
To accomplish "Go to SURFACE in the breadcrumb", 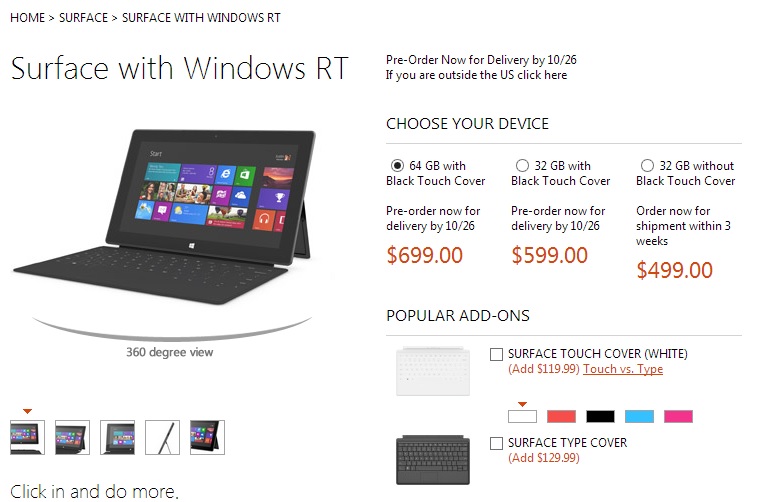I will (x=83, y=18).
